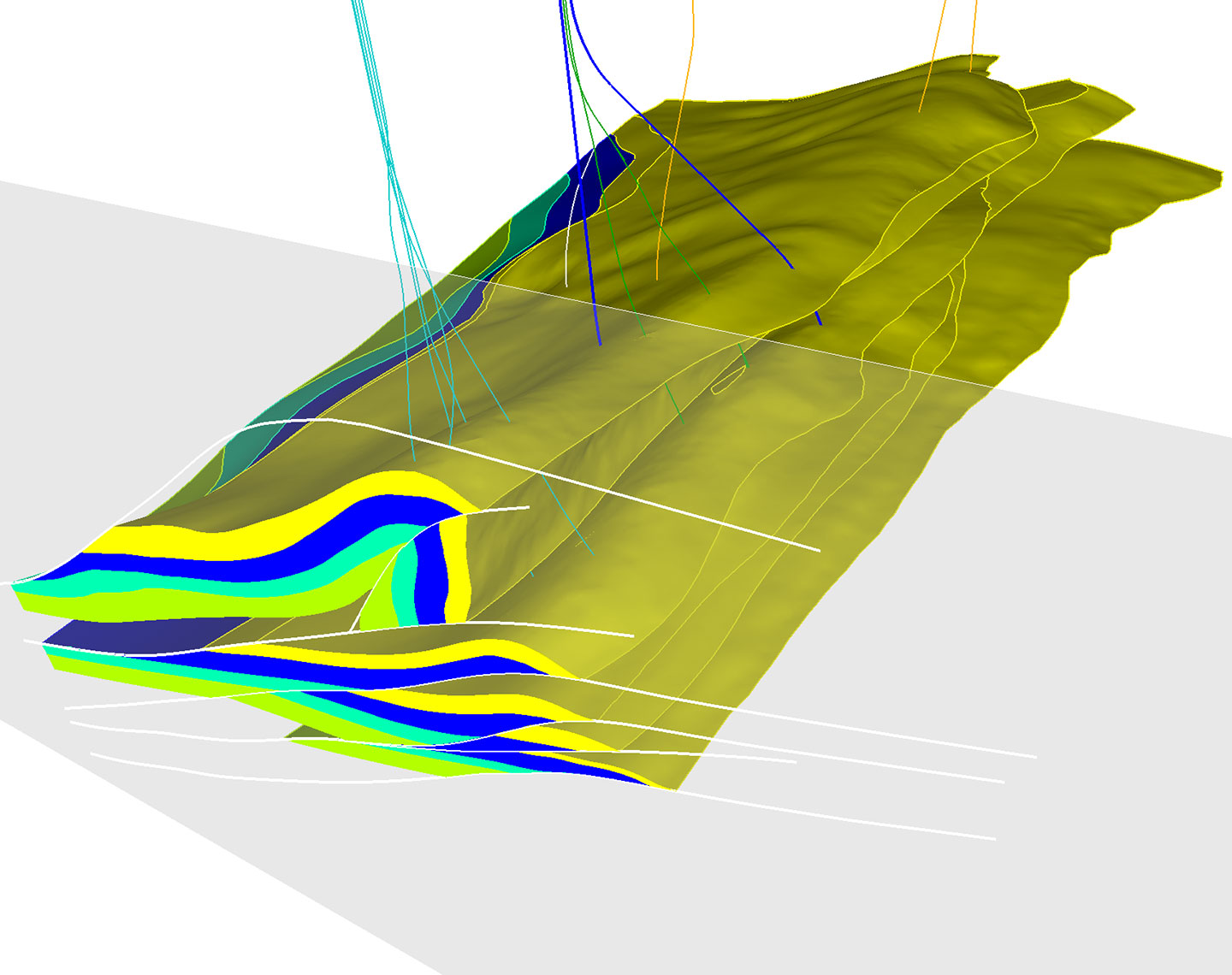Image resolution: width=1232 pixels, height=975 pixels.
Task: Select the dark navy patch at surface top edge
Action: click(590, 184)
